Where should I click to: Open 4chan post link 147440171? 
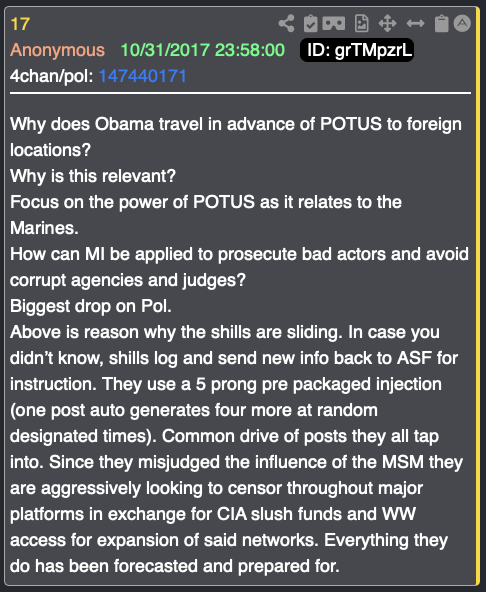[143, 76]
